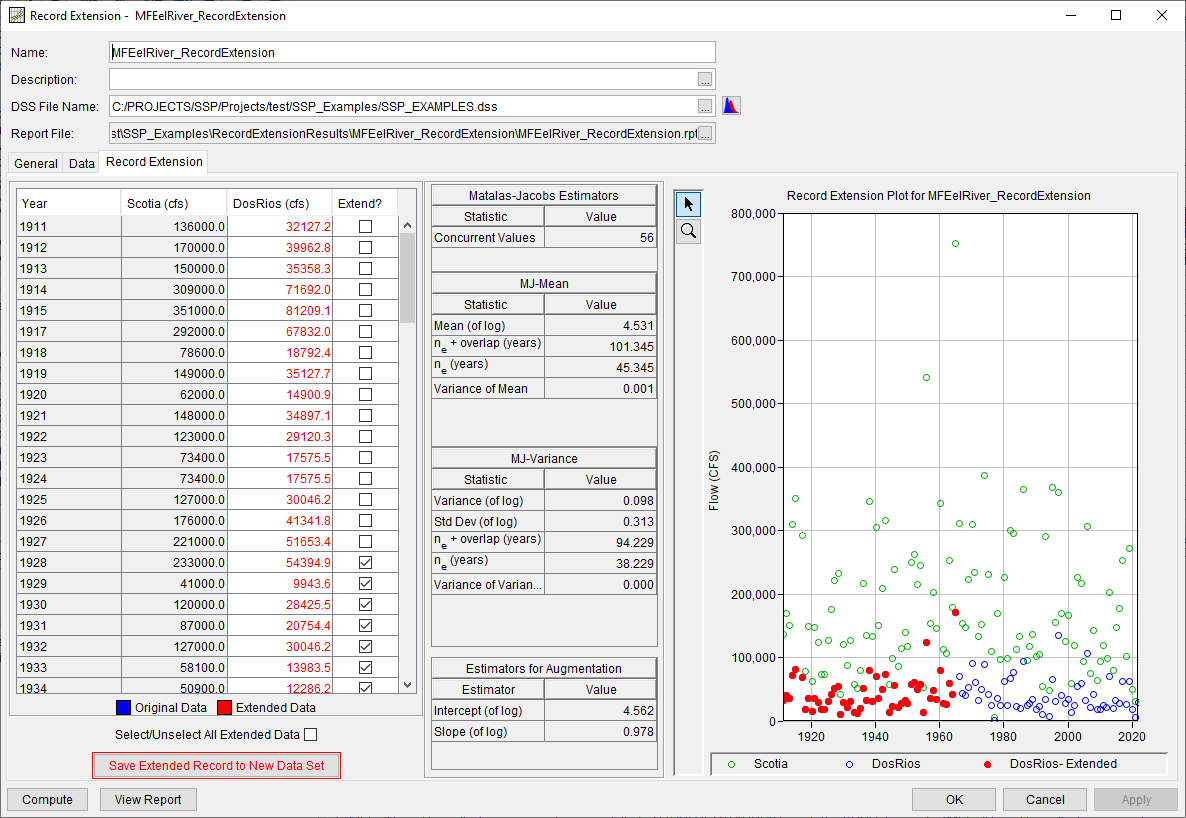Select the arrow pointer tool
The width and height of the screenshot is (1186, 818).
click(x=688, y=204)
